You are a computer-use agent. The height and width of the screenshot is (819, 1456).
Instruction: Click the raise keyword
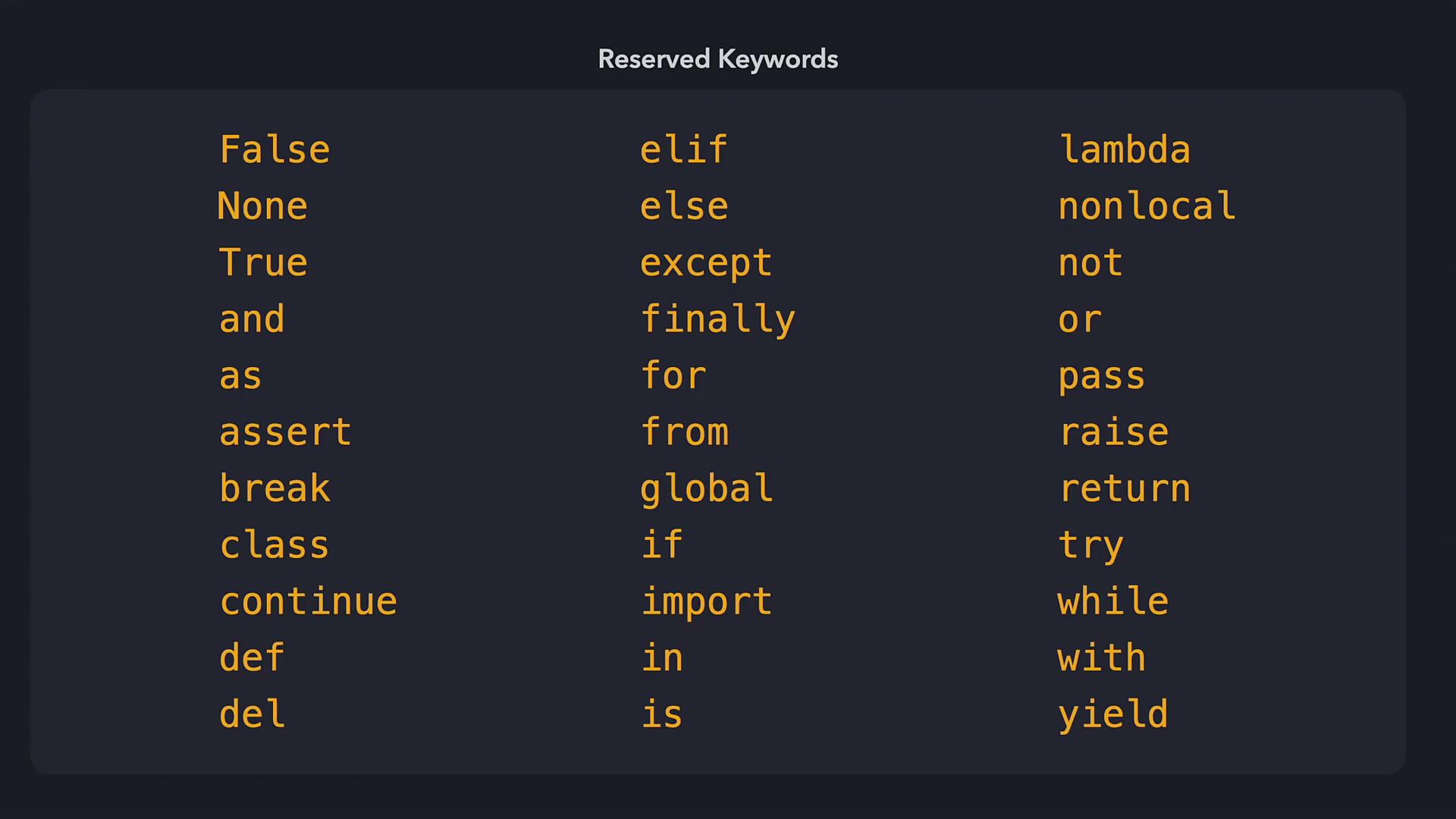1113,432
